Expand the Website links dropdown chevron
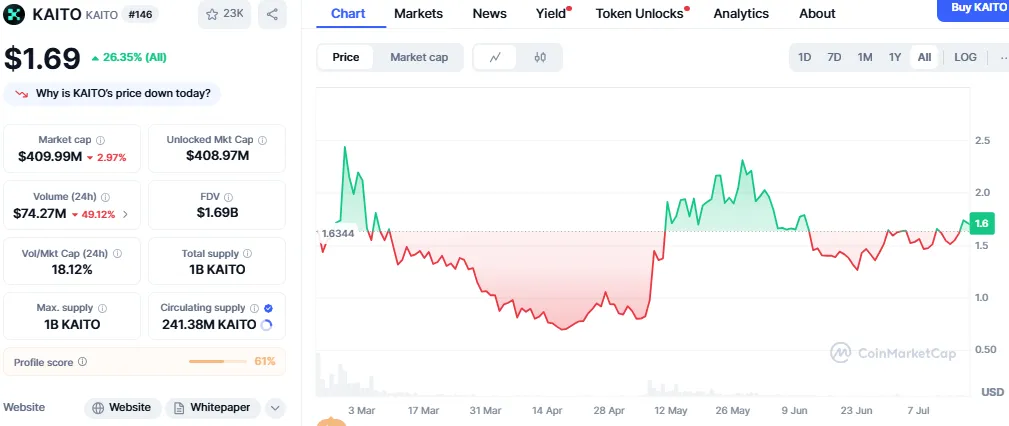 pos(275,408)
